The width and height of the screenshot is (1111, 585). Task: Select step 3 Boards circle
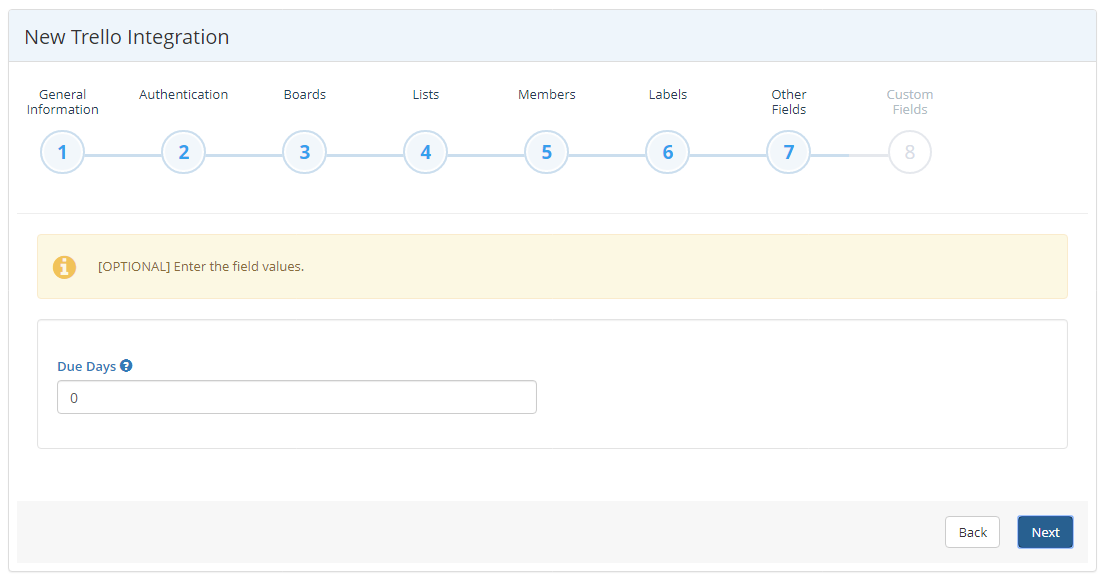[304, 152]
